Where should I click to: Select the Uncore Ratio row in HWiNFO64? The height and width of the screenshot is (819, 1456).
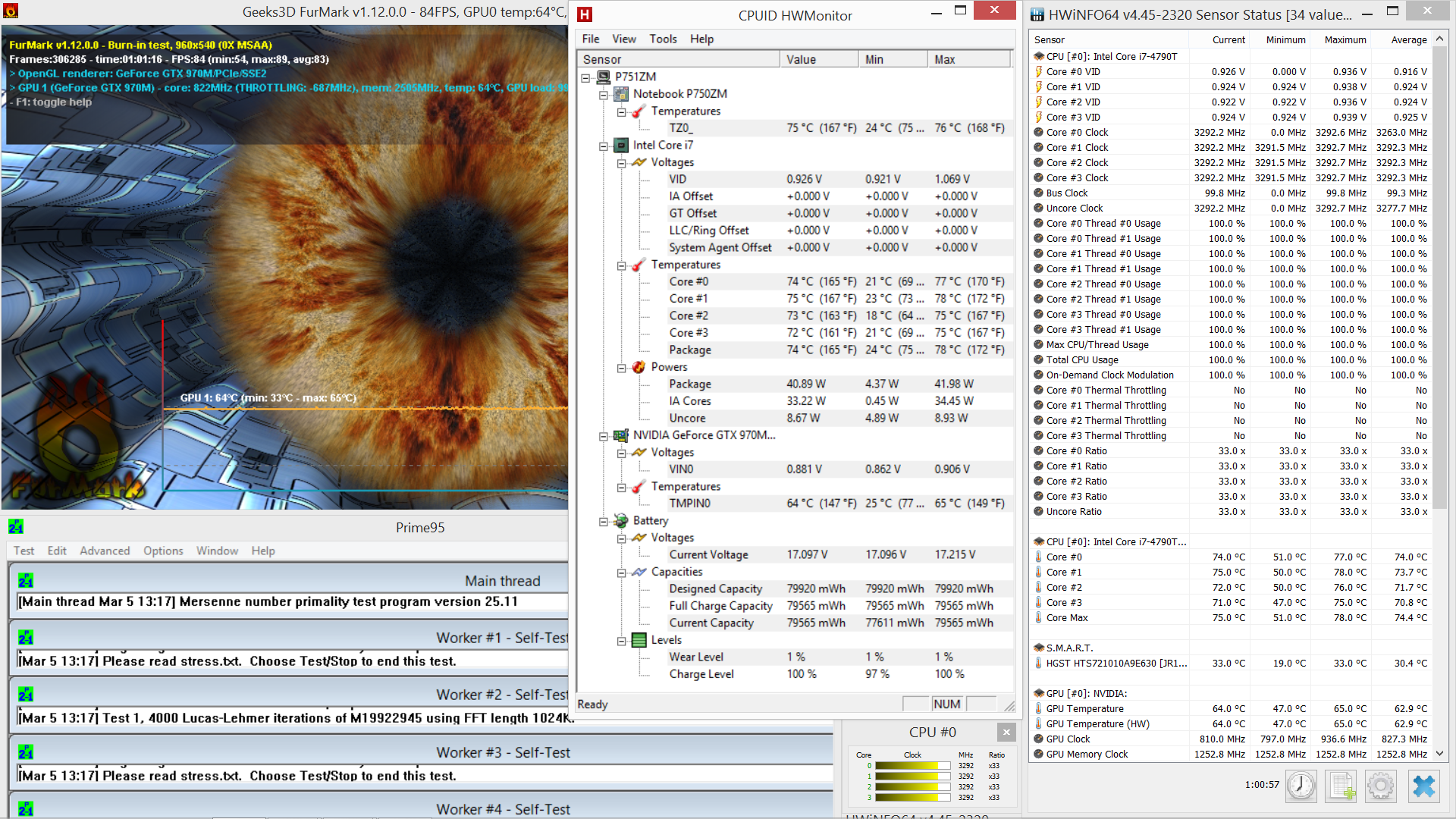coord(1231,511)
